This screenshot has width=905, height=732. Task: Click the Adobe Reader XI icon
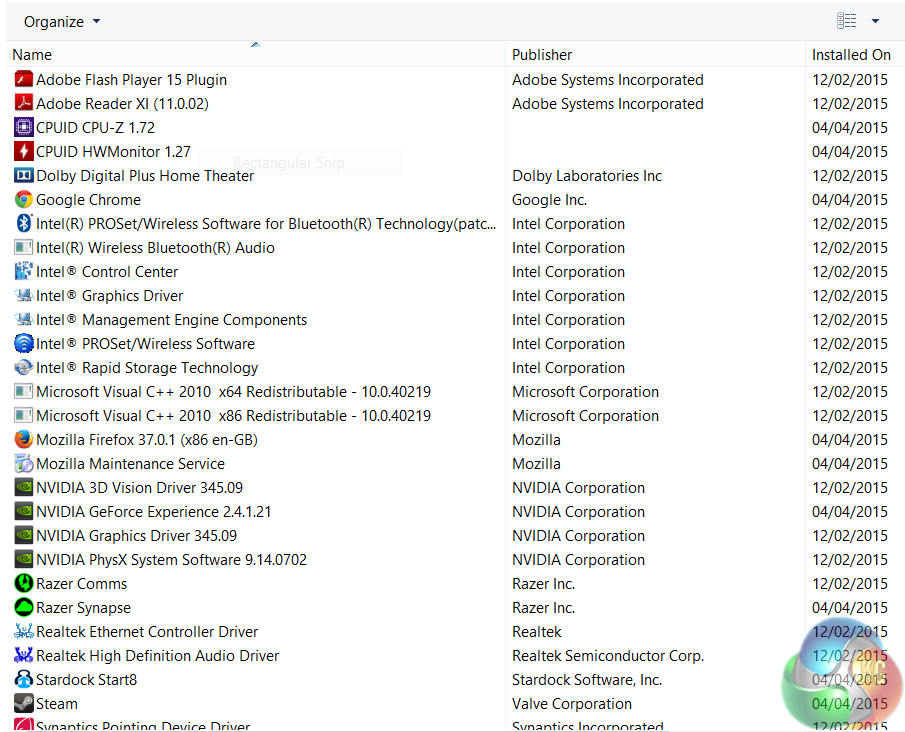pyautogui.click(x=24, y=104)
